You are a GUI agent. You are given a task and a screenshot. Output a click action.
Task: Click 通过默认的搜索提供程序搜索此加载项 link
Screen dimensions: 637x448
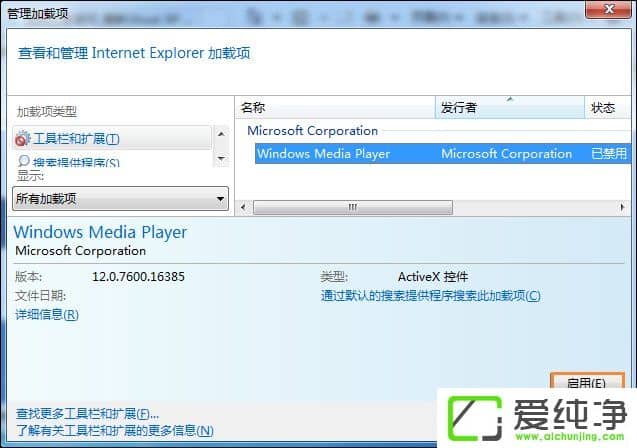pyautogui.click(x=430, y=296)
